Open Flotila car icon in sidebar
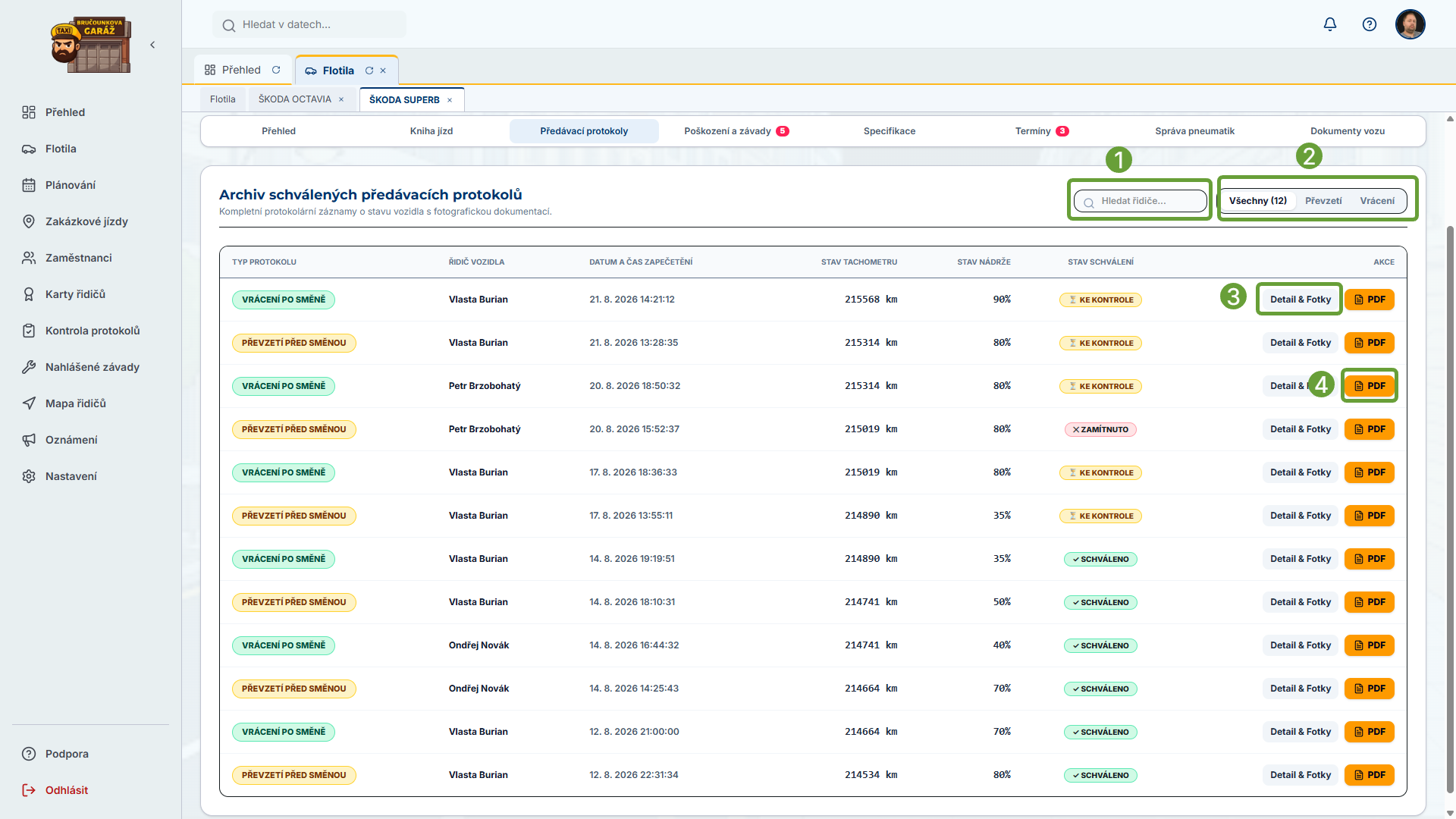 click(x=29, y=149)
